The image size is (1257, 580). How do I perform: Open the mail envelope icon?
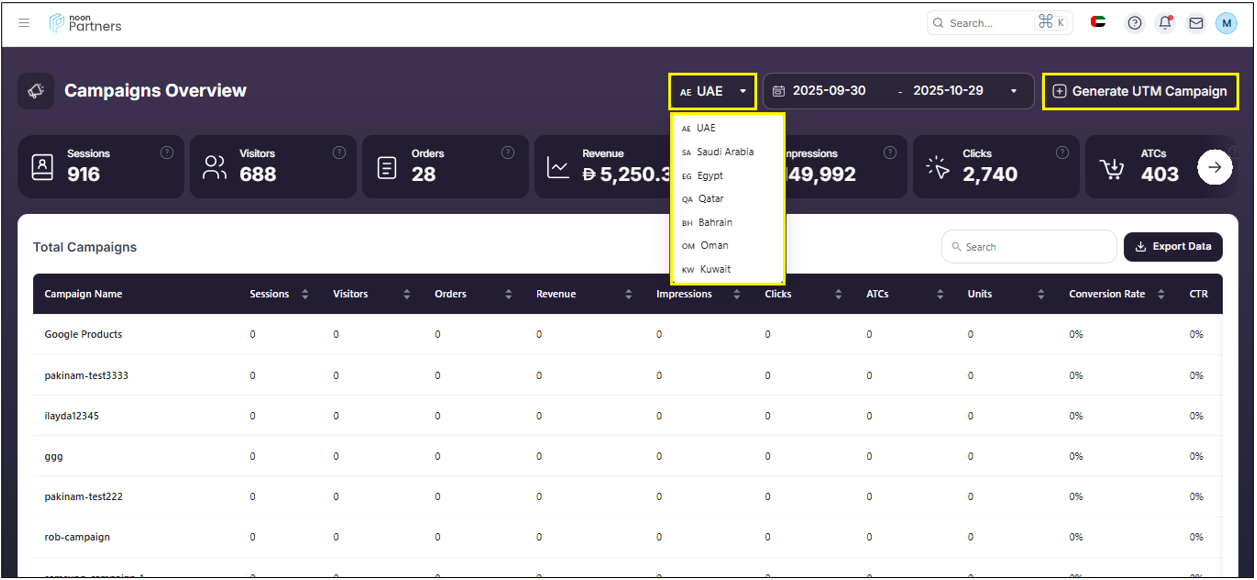pyautogui.click(x=1196, y=23)
